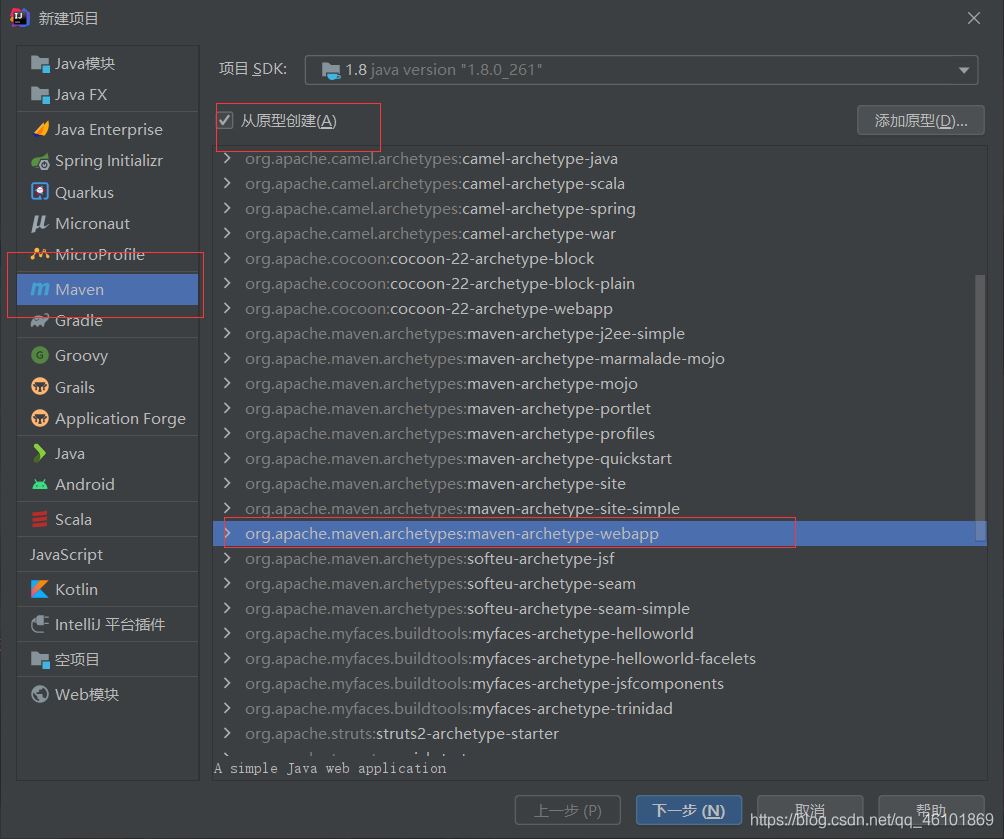1004x839 pixels.
Task: Select maven-archetype-site-simple row
Action: [x=599, y=508]
